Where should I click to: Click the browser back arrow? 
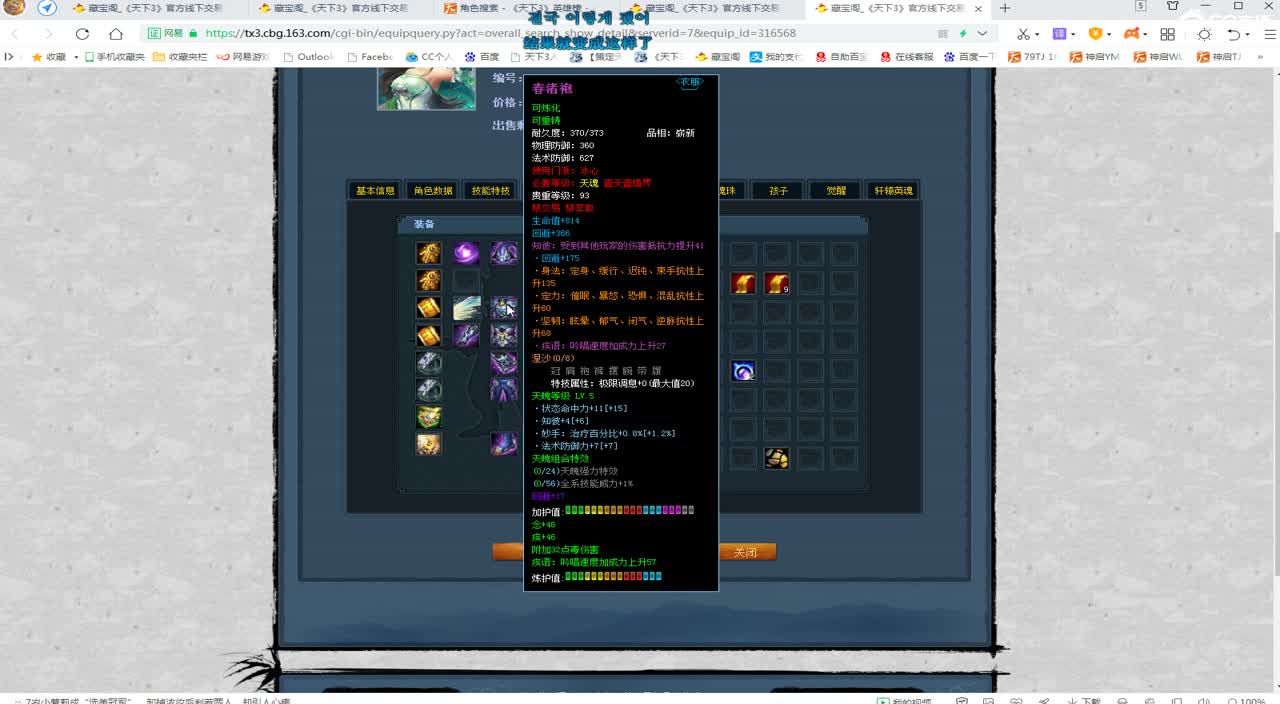point(15,33)
